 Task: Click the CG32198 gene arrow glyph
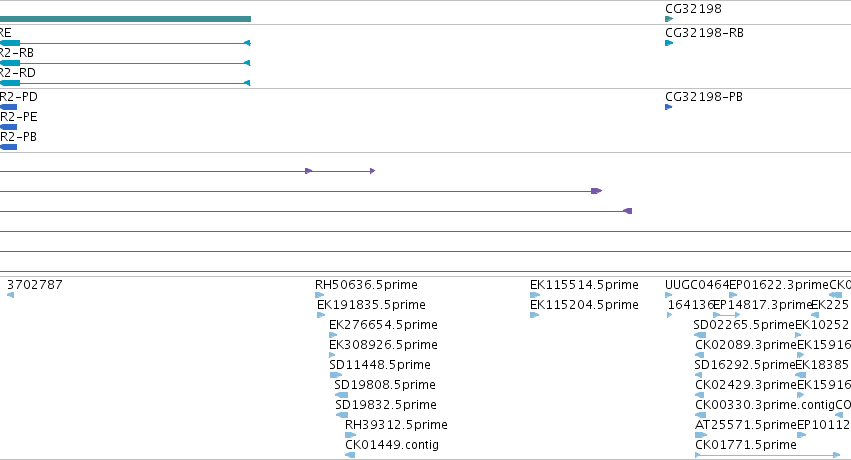coord(669,19)
